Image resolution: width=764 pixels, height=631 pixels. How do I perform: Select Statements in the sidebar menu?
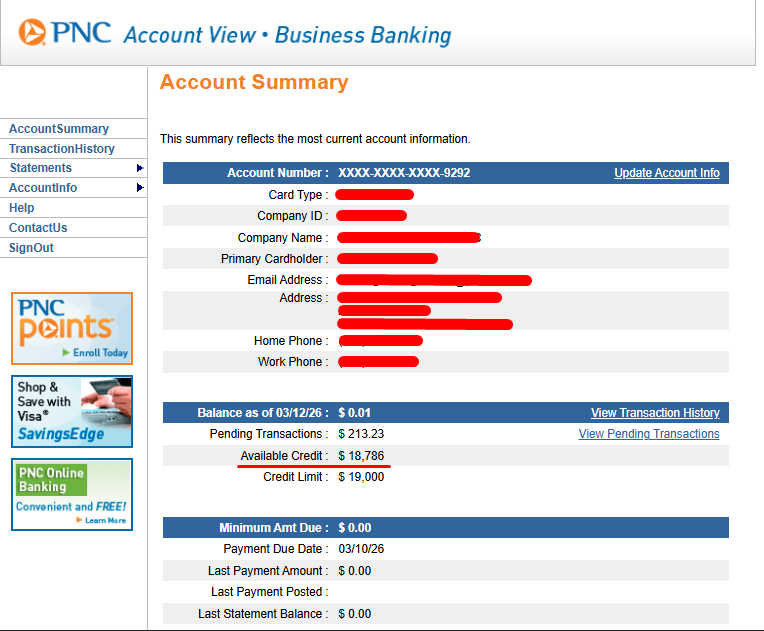(x=41, y=168)
